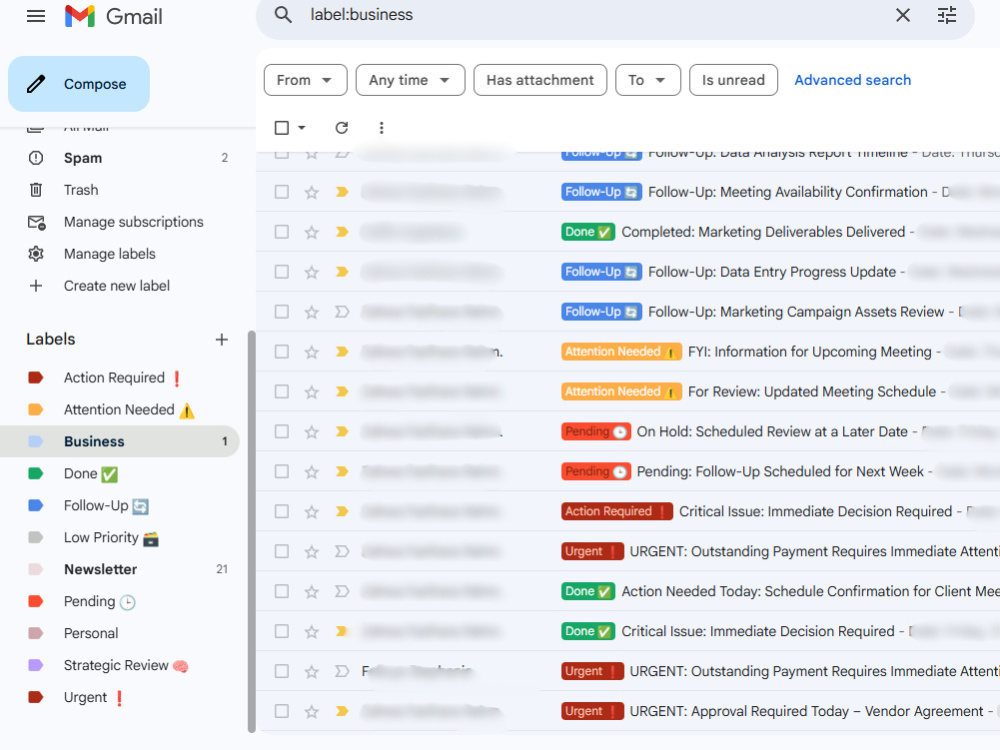Image resolution: width=1000 pixels, height=750 pixels.
Task: Click the Compose pencil button
Action: pos(79,84)
